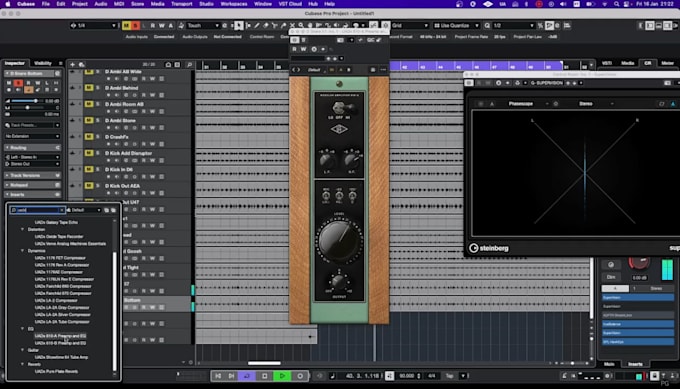Viewport: 680px width, 389px height.
Task: Collapse the EQ category in plugin list
Action: [x=23, y=329]
